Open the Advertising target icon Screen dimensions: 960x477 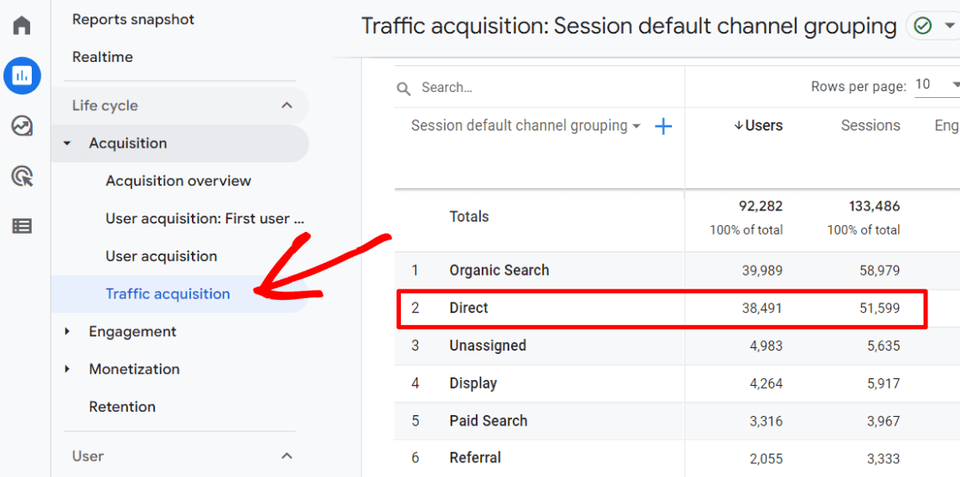(x=21, y=176)
